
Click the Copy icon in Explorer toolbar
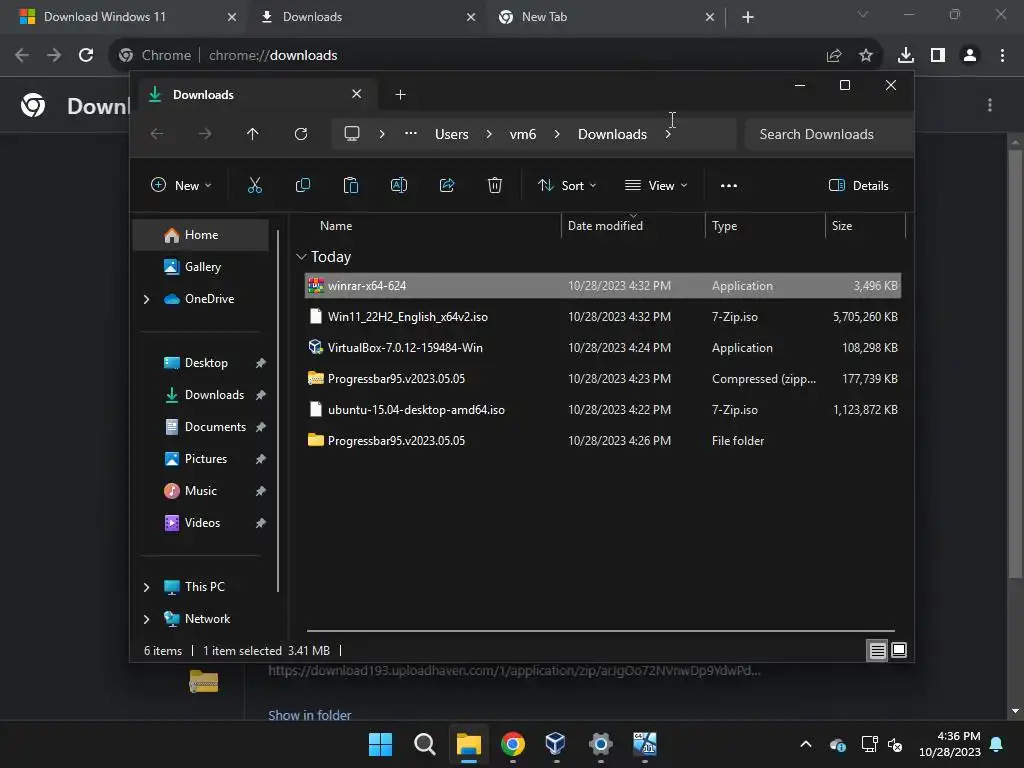302,185
